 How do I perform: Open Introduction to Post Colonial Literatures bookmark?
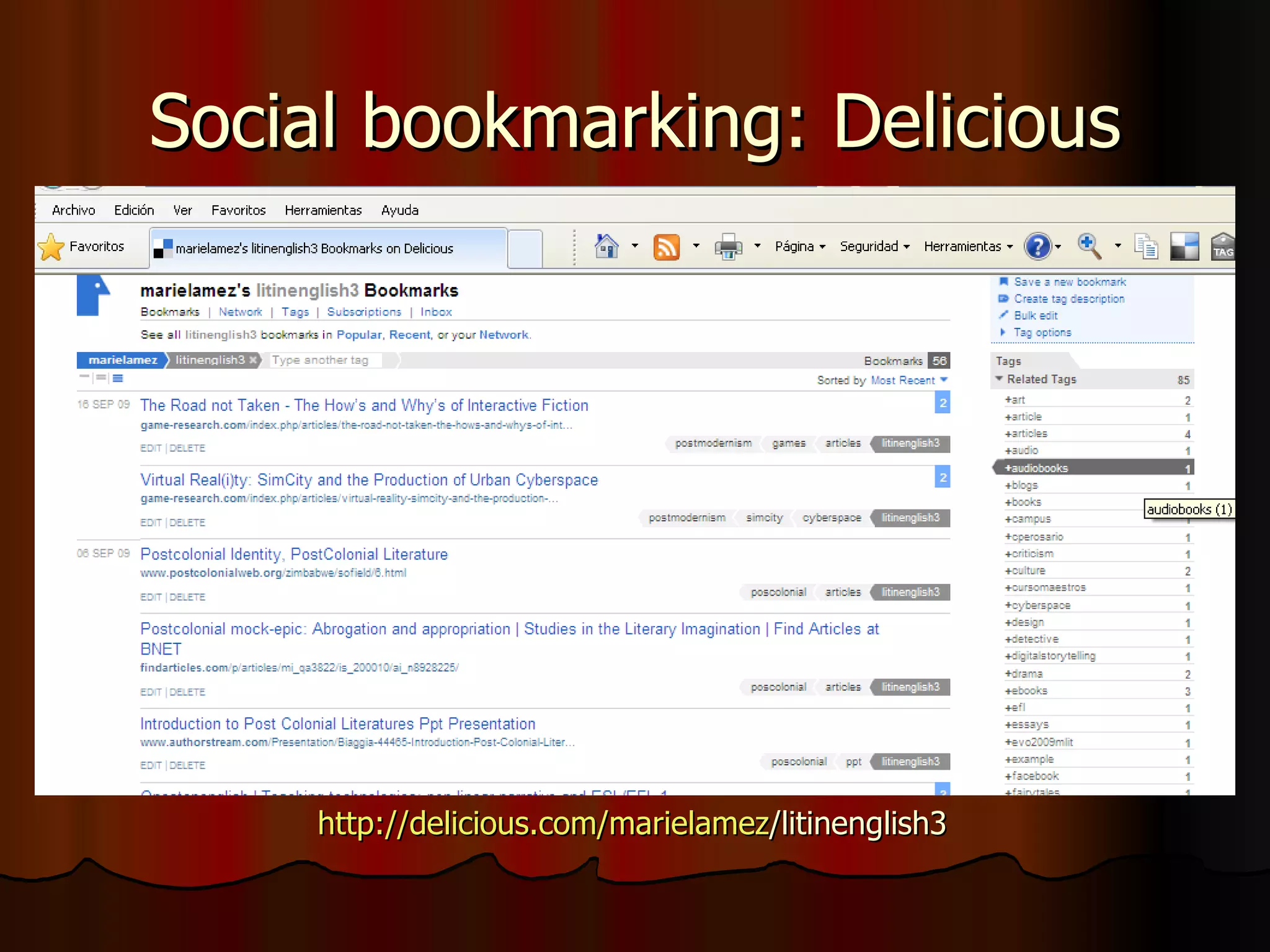[x=337, y=724]
